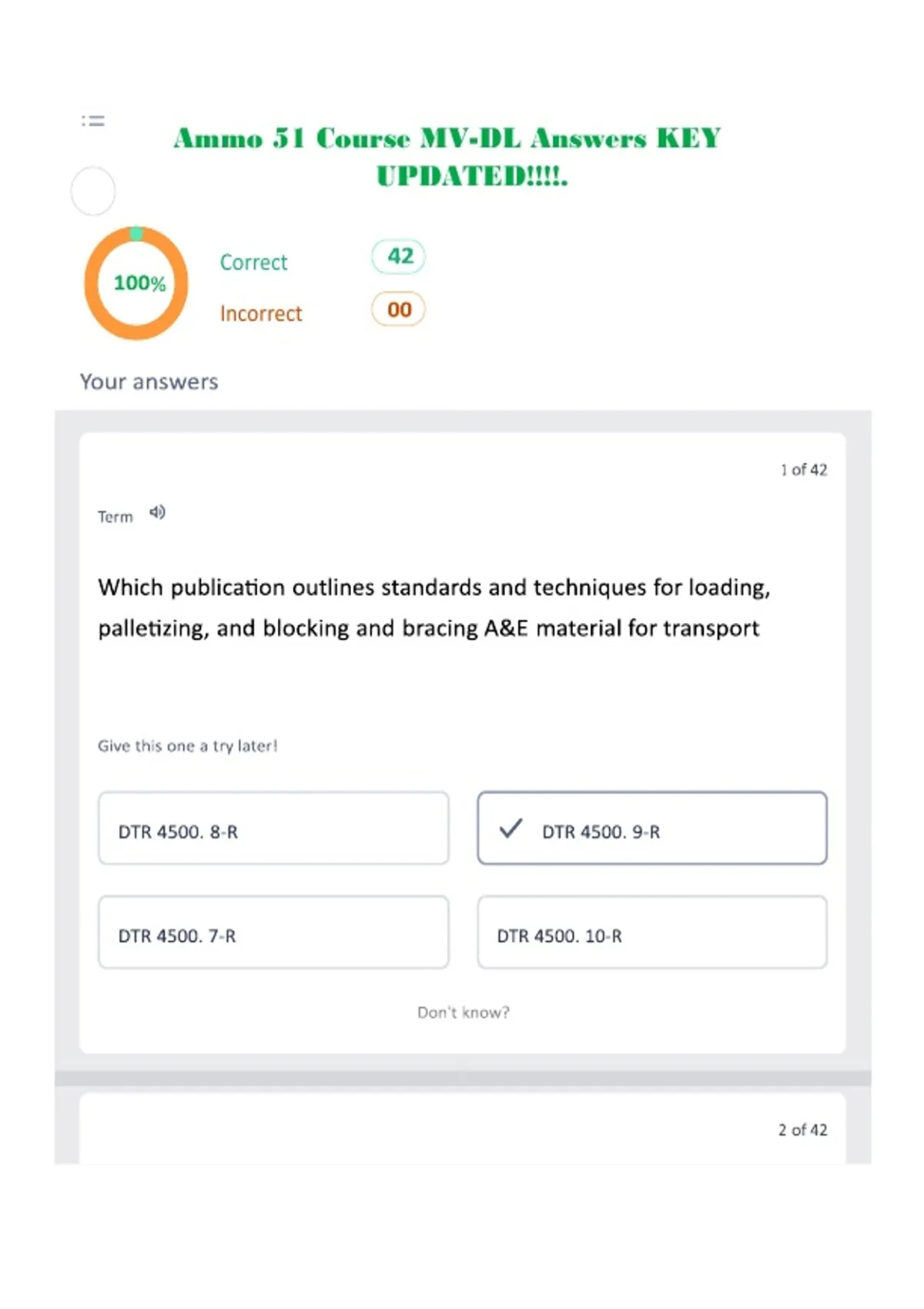Image resolution: width=924 pixels, height=1309 pixels.
Task: Click the 2 of 42 counter
Action: (802, 1130)
